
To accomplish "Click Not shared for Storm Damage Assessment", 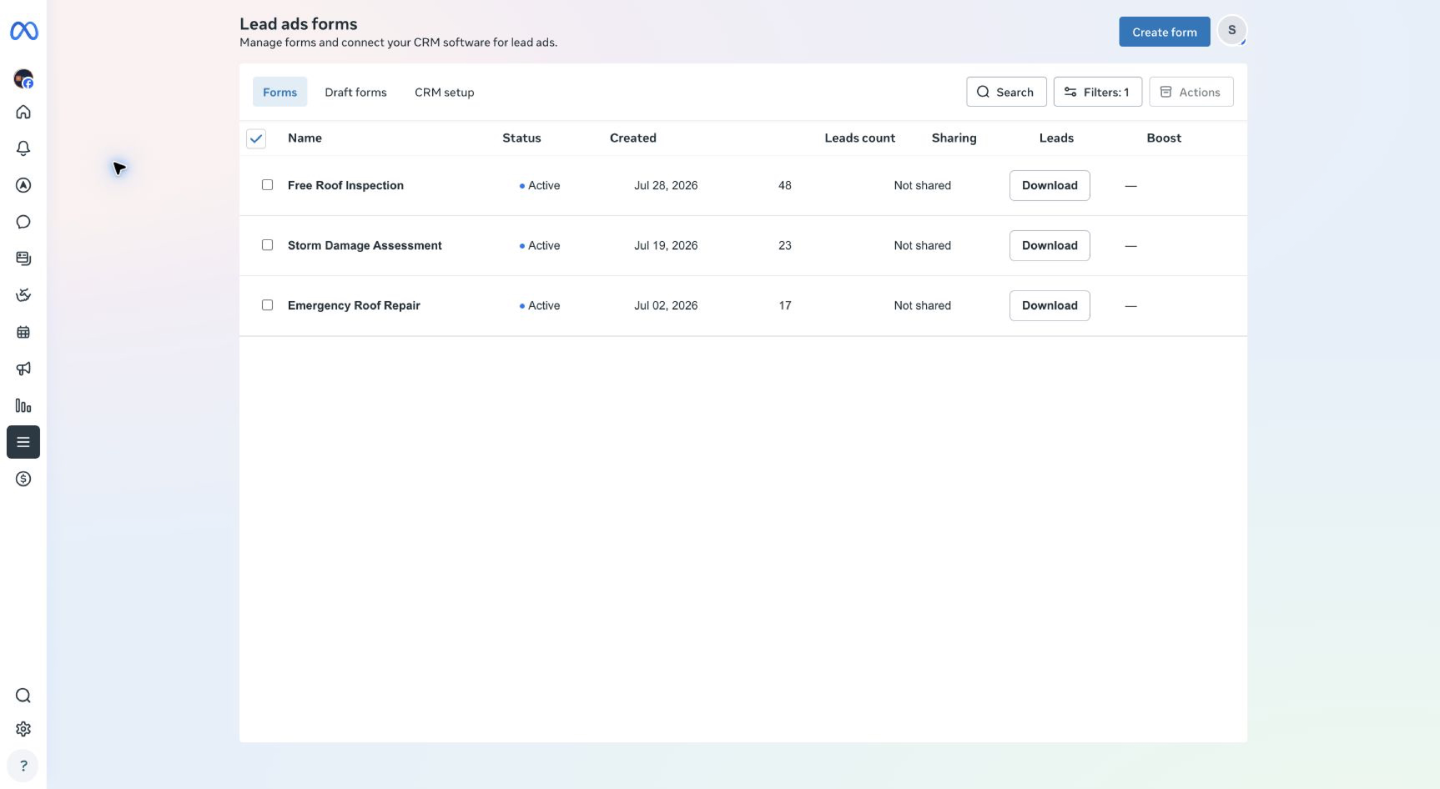I will [922, 245].
